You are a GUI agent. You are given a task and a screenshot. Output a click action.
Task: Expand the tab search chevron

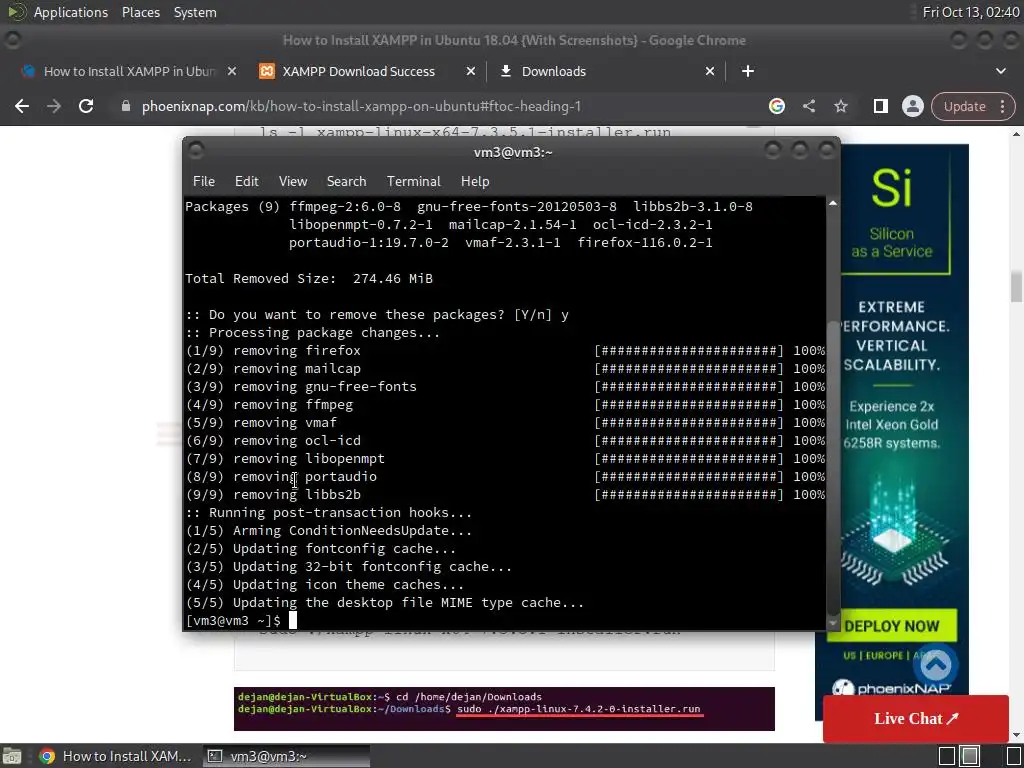[x=1000, y=71]
